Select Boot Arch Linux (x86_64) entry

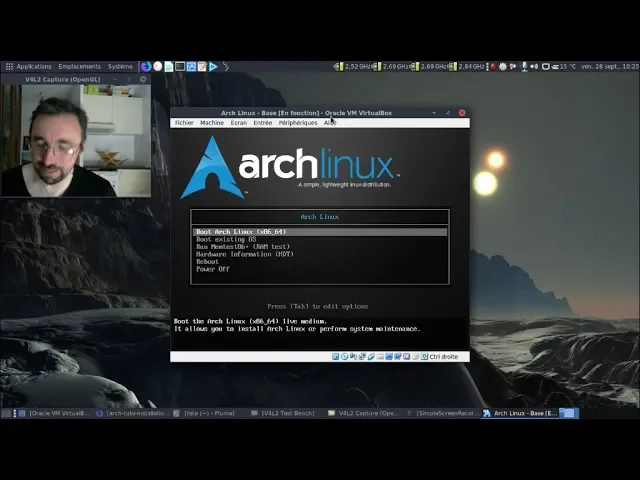tap(320, 232)
